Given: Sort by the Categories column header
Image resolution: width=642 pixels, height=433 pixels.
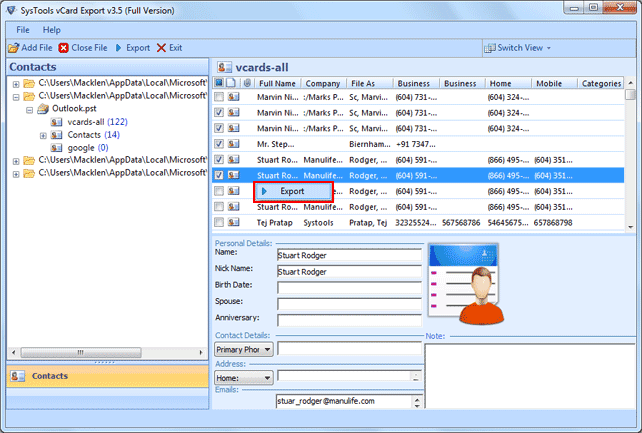Looking at the screenshot, I should 601,83.
